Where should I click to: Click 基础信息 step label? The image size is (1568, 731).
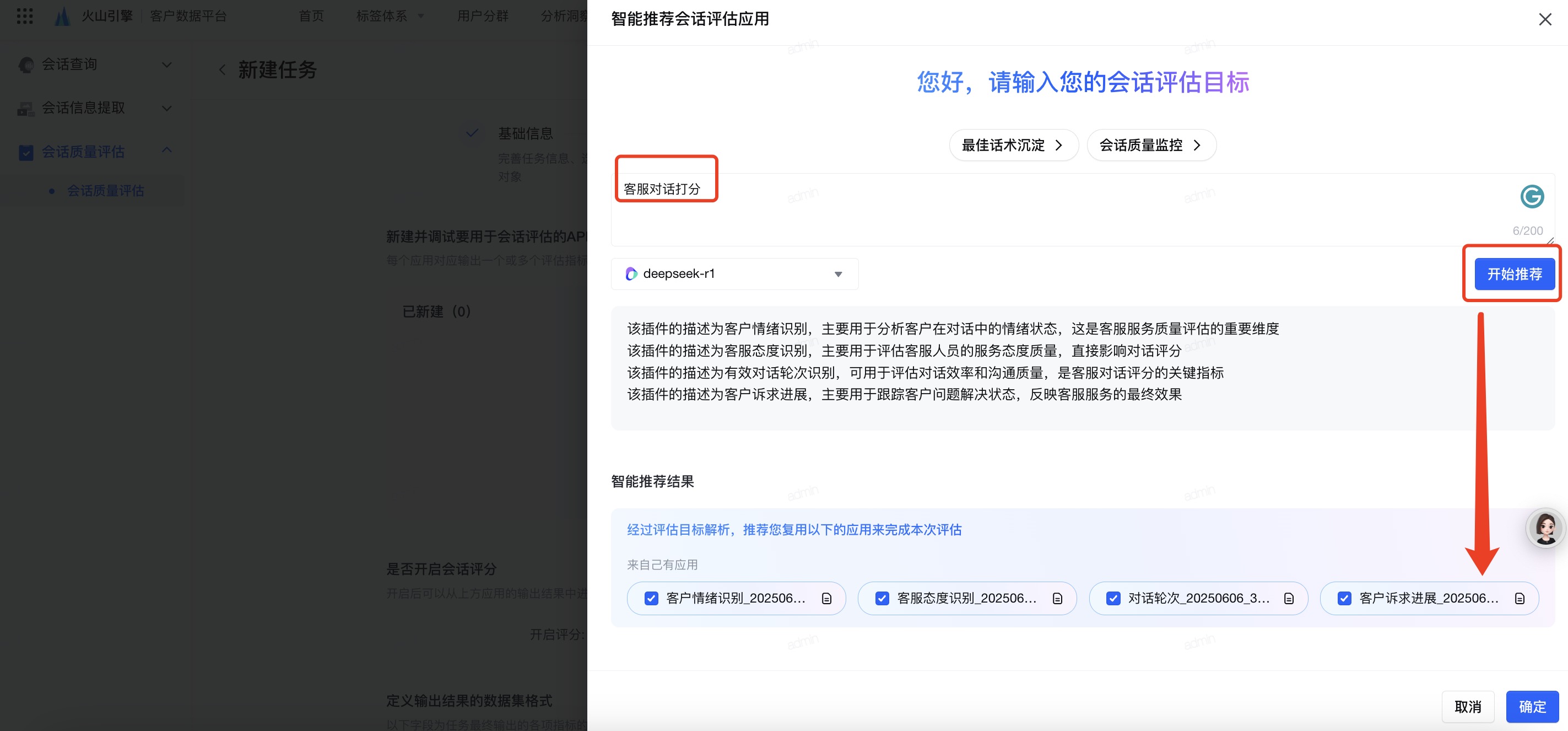(525, 133)
